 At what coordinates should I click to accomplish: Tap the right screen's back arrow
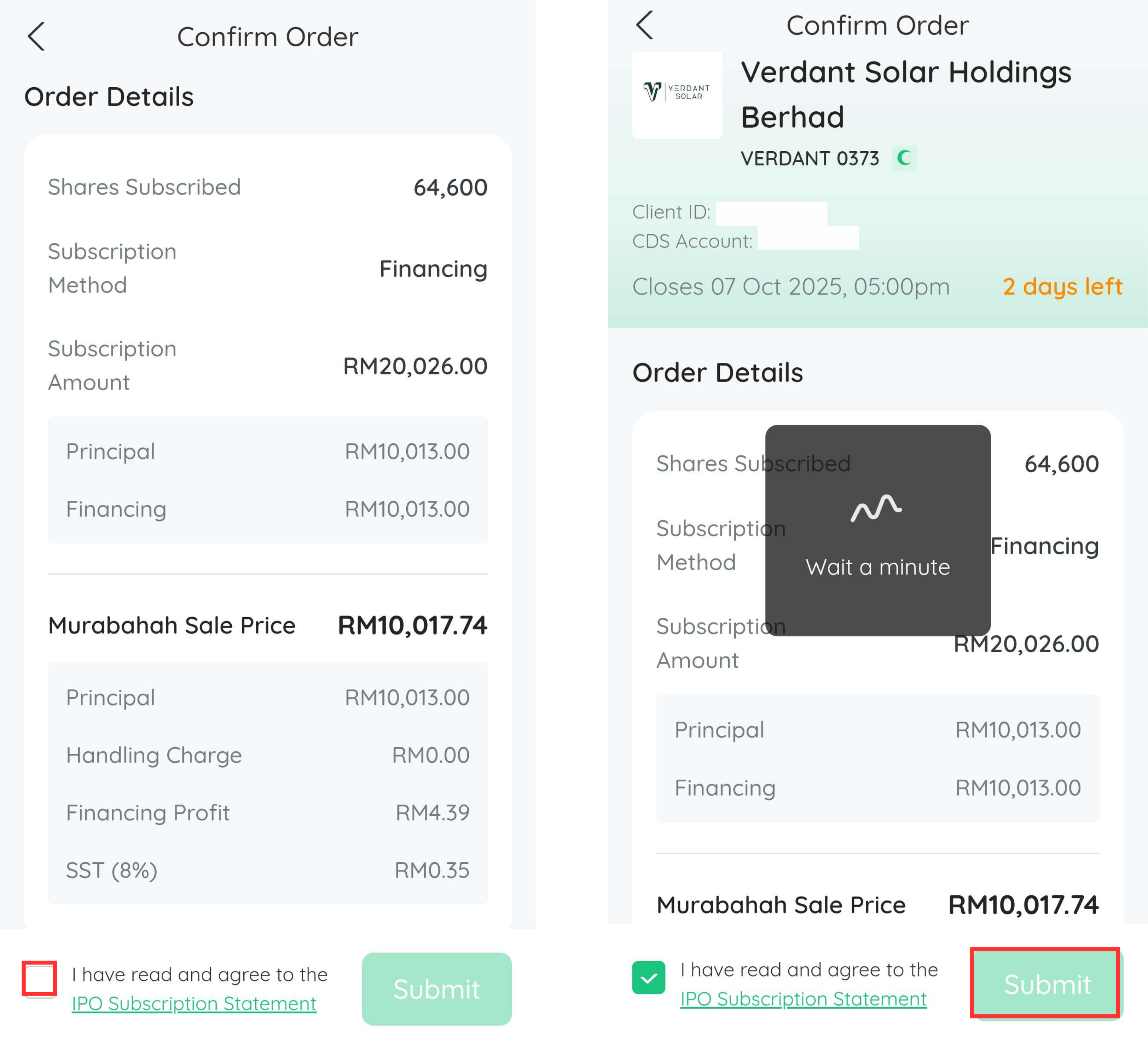(644, 25)
